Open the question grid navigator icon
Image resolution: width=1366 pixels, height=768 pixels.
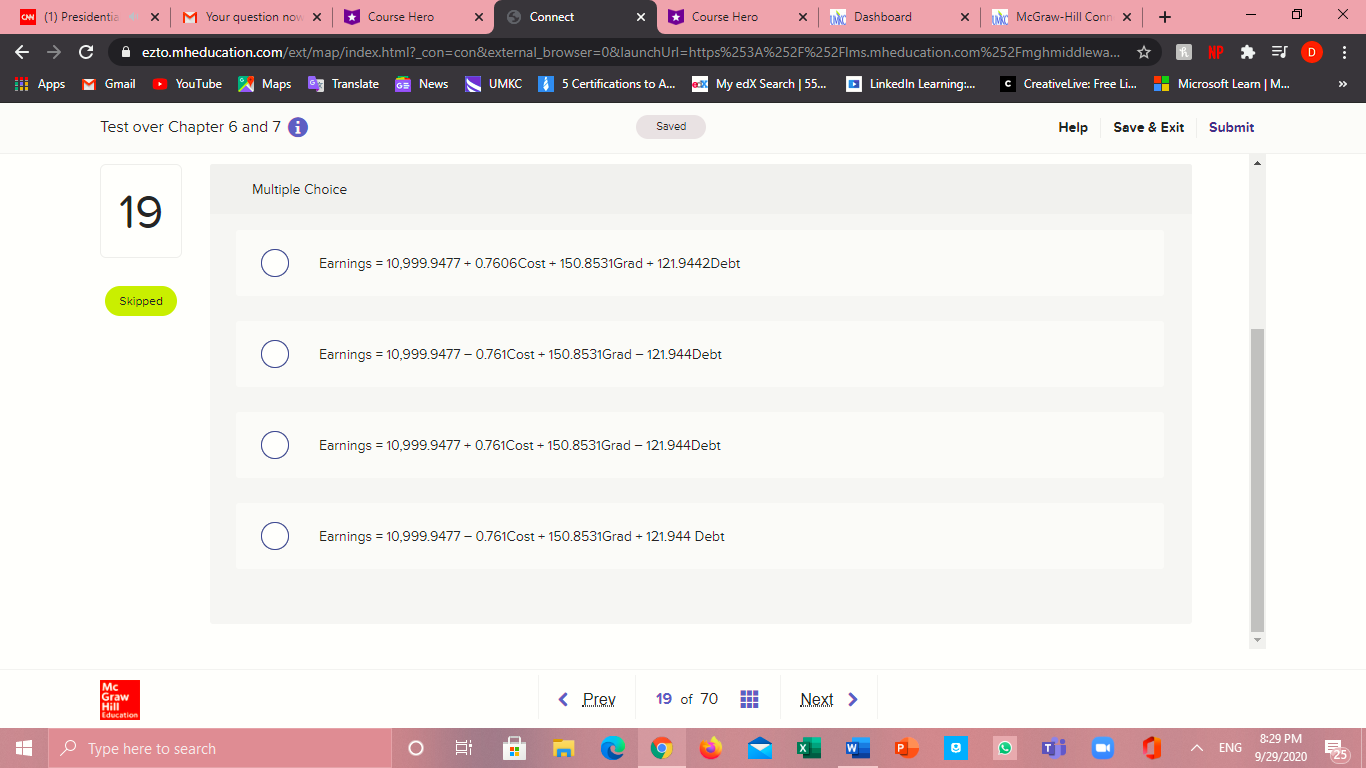pos(749,699)
